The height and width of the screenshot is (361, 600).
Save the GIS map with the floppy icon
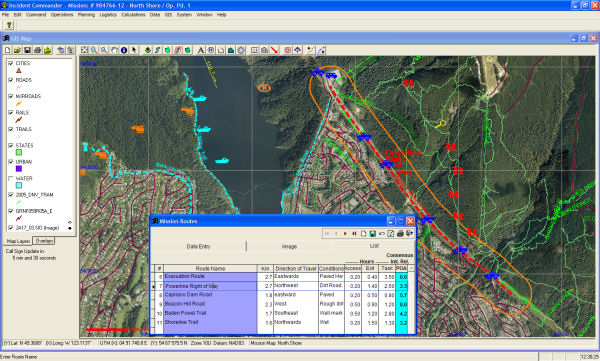click(x=27, y=50)
